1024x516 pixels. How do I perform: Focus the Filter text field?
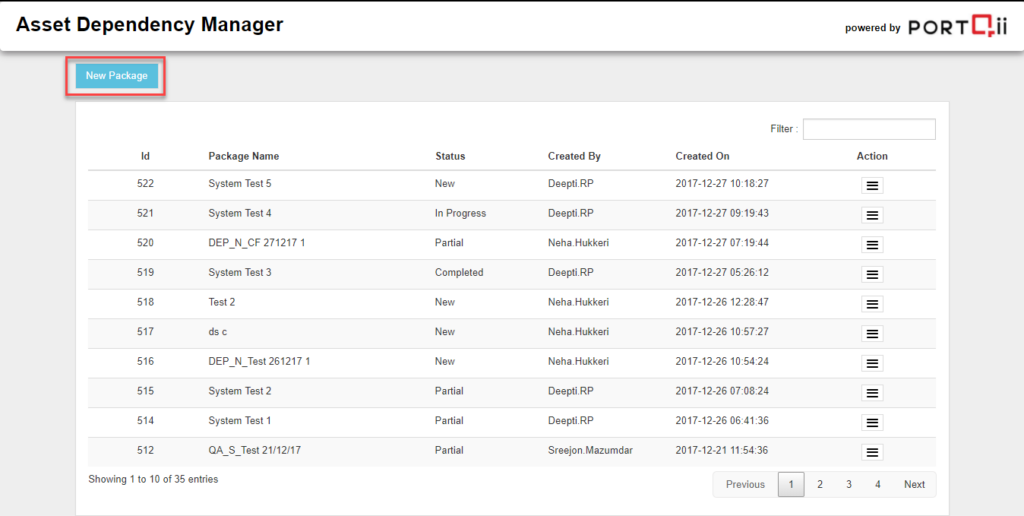click(x=868, y=130)
